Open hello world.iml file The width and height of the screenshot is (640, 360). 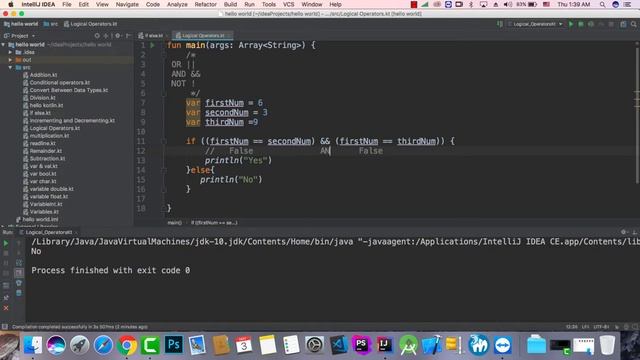[x=40, y=220]
